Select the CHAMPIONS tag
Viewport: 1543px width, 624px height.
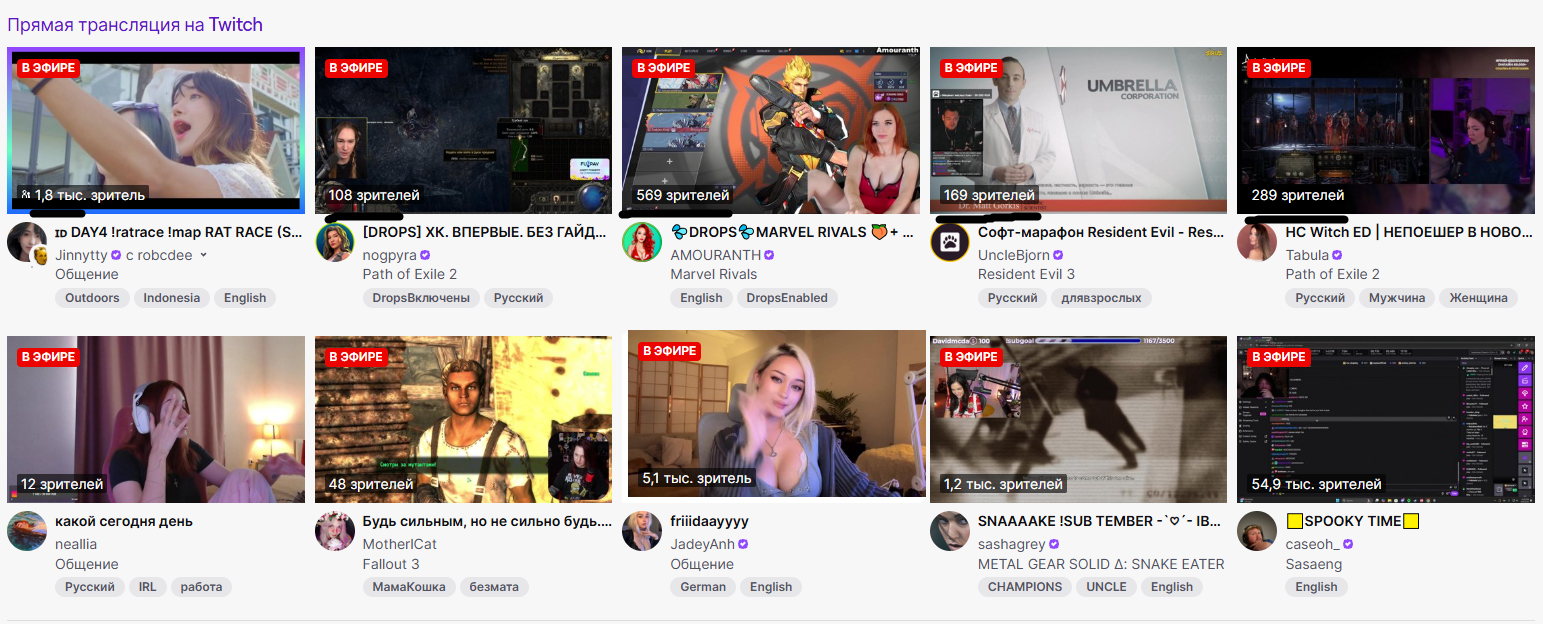click(1025, 587)
